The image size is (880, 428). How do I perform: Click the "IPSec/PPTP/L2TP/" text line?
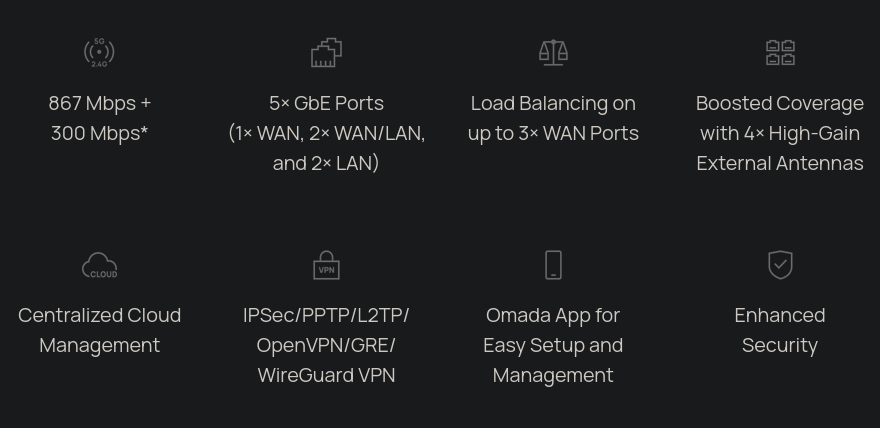click(327, 315)
